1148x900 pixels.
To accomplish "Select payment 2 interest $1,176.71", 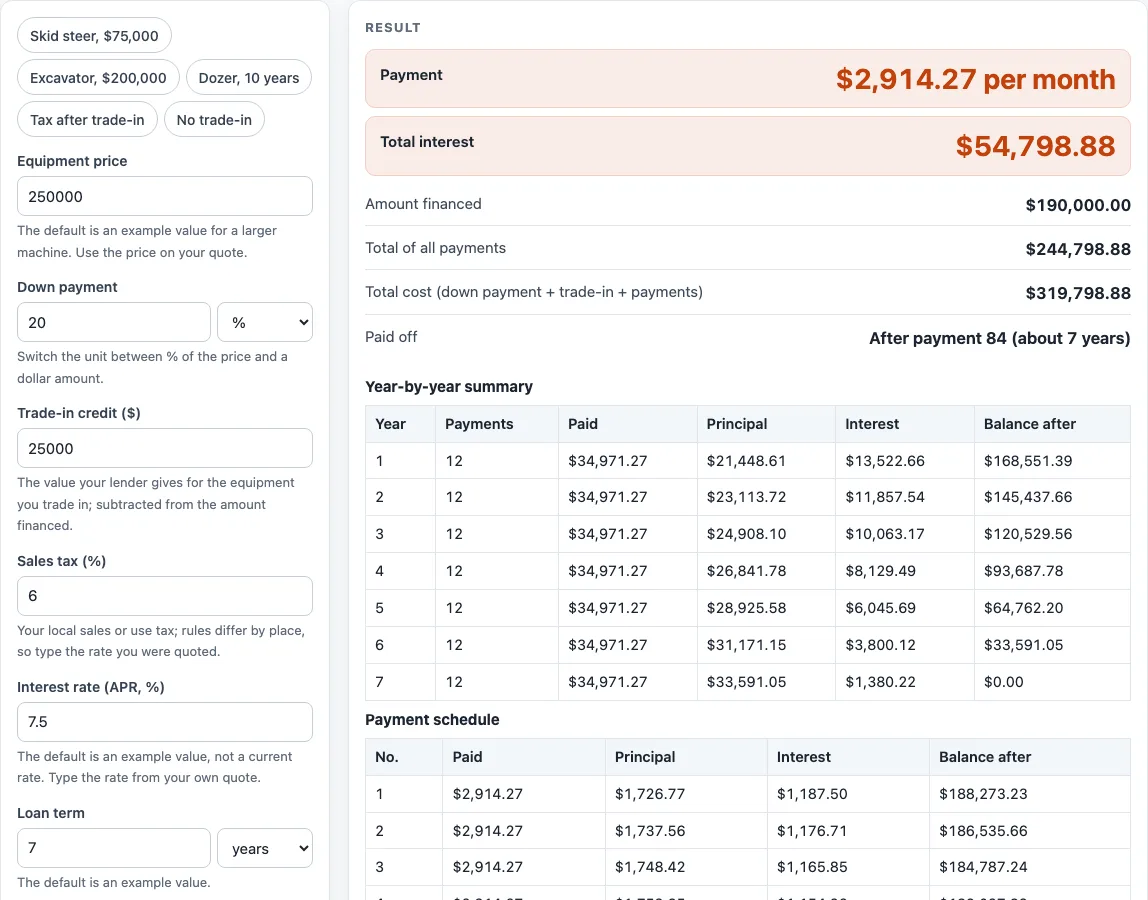I will pyautogui.click(x=812, y=830).
